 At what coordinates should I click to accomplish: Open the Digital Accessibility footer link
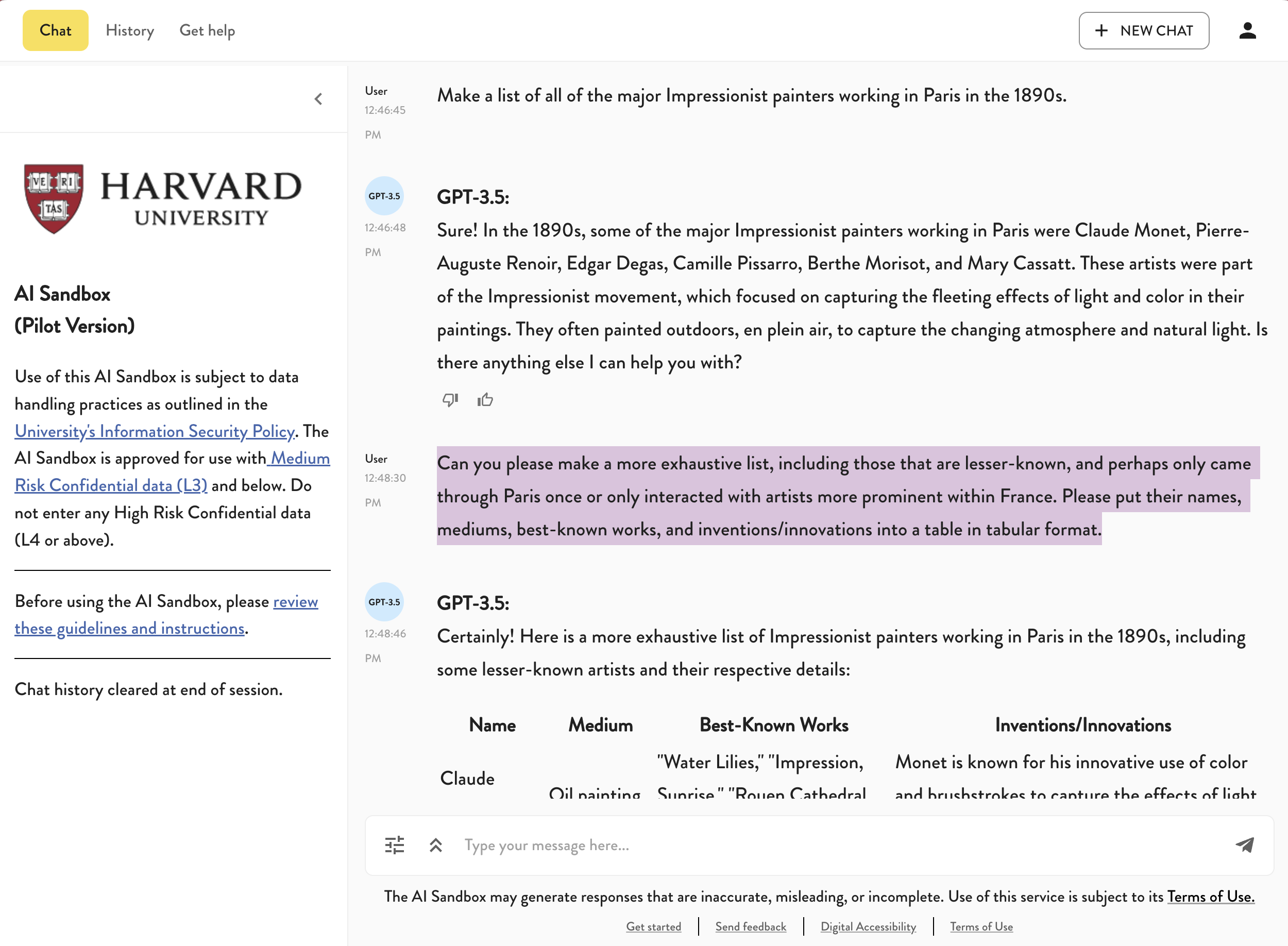[868, 926]
